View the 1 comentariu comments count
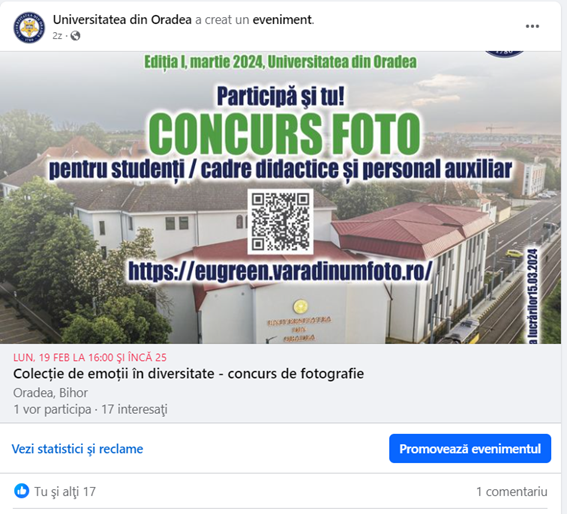 (x=512, y=492)
